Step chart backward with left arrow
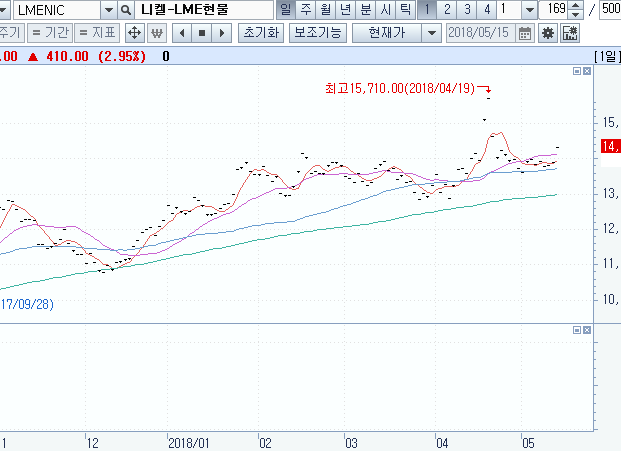The width and height of the screenshot is (621, 451). [183, 32]
